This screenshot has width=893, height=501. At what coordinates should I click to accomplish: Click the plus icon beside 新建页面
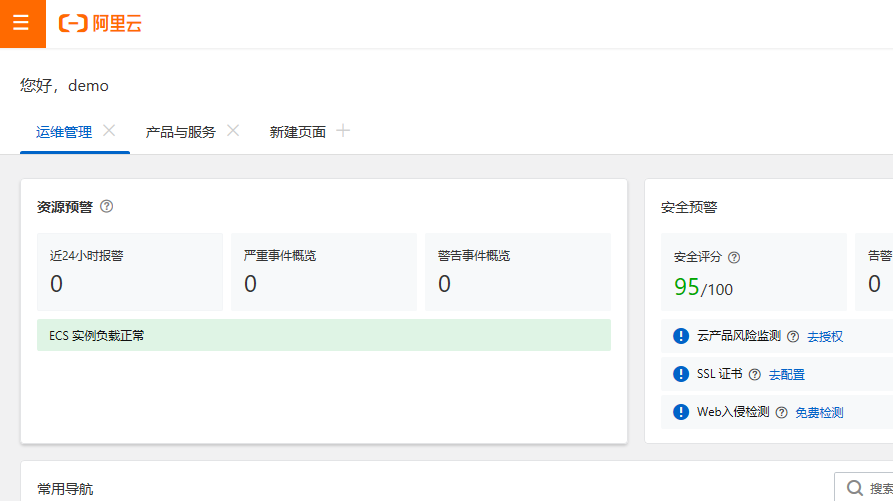coord(343,131)
